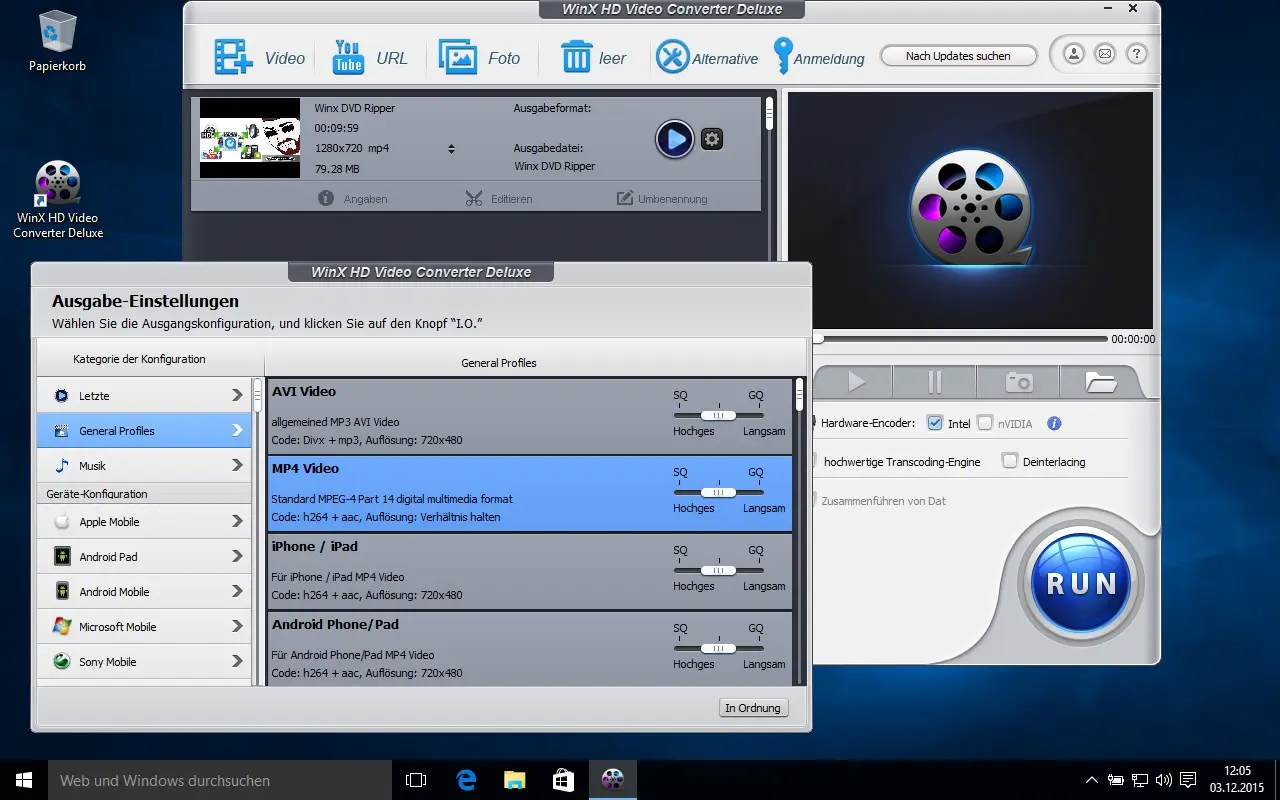Click the Recycle Bin desktop icon
The width and height of the screenshot is (1280, 800).
click(x=57, y=42)
